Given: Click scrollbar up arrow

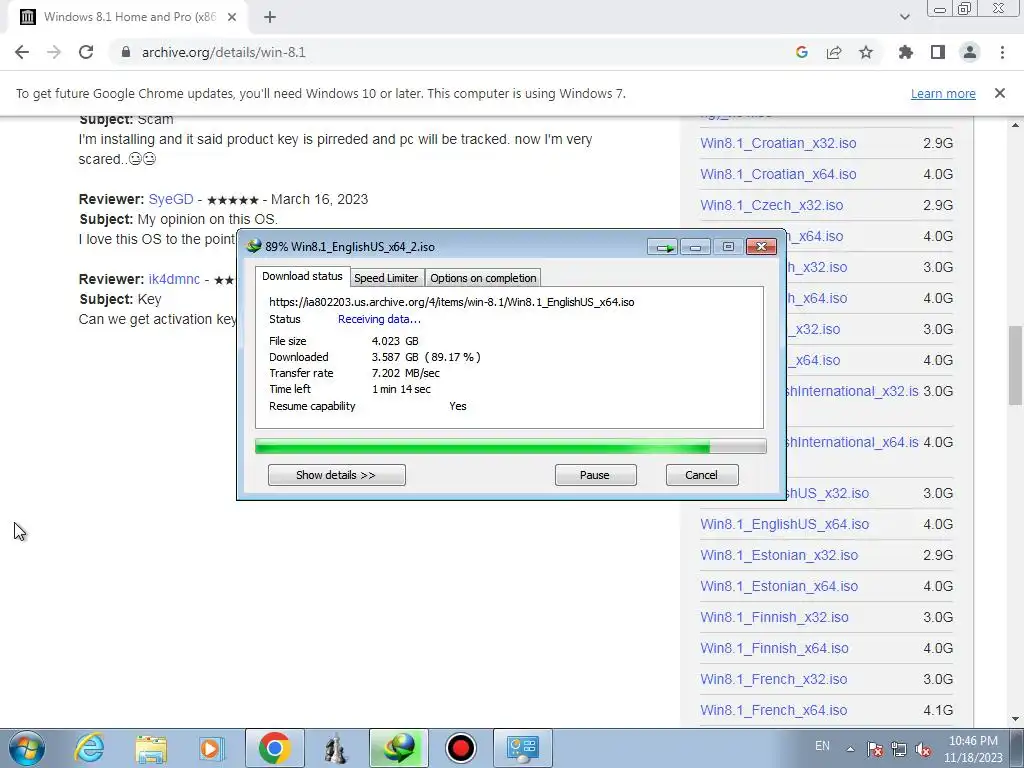Looking at the screenshot, I should [1016, 124].
